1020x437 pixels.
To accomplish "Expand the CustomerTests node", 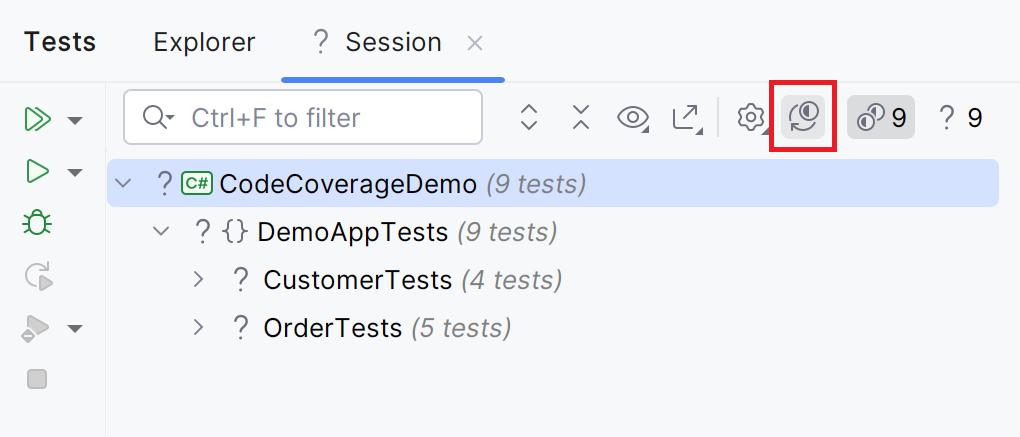I will pyautogui.click(x=198, y=280).
